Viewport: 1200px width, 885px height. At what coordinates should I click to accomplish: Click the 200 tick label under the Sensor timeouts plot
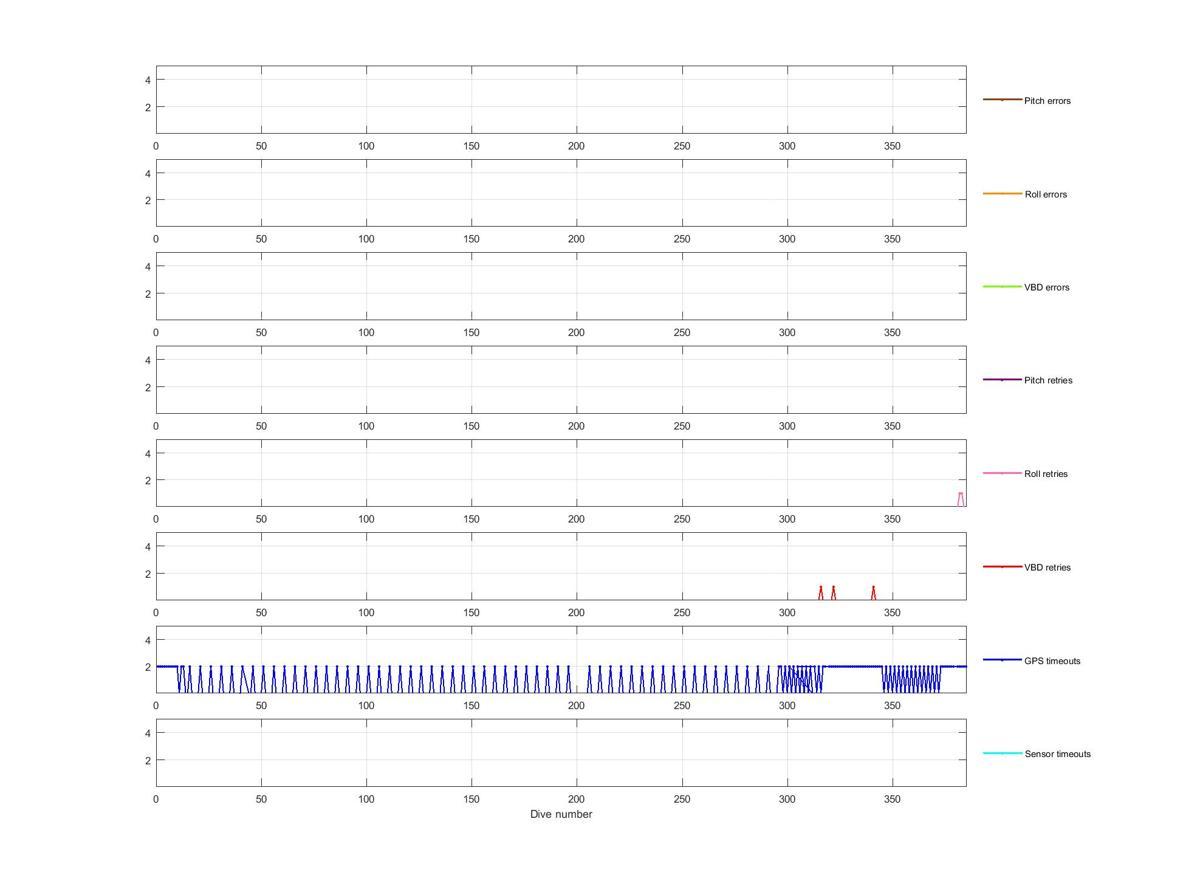point(577,799)
